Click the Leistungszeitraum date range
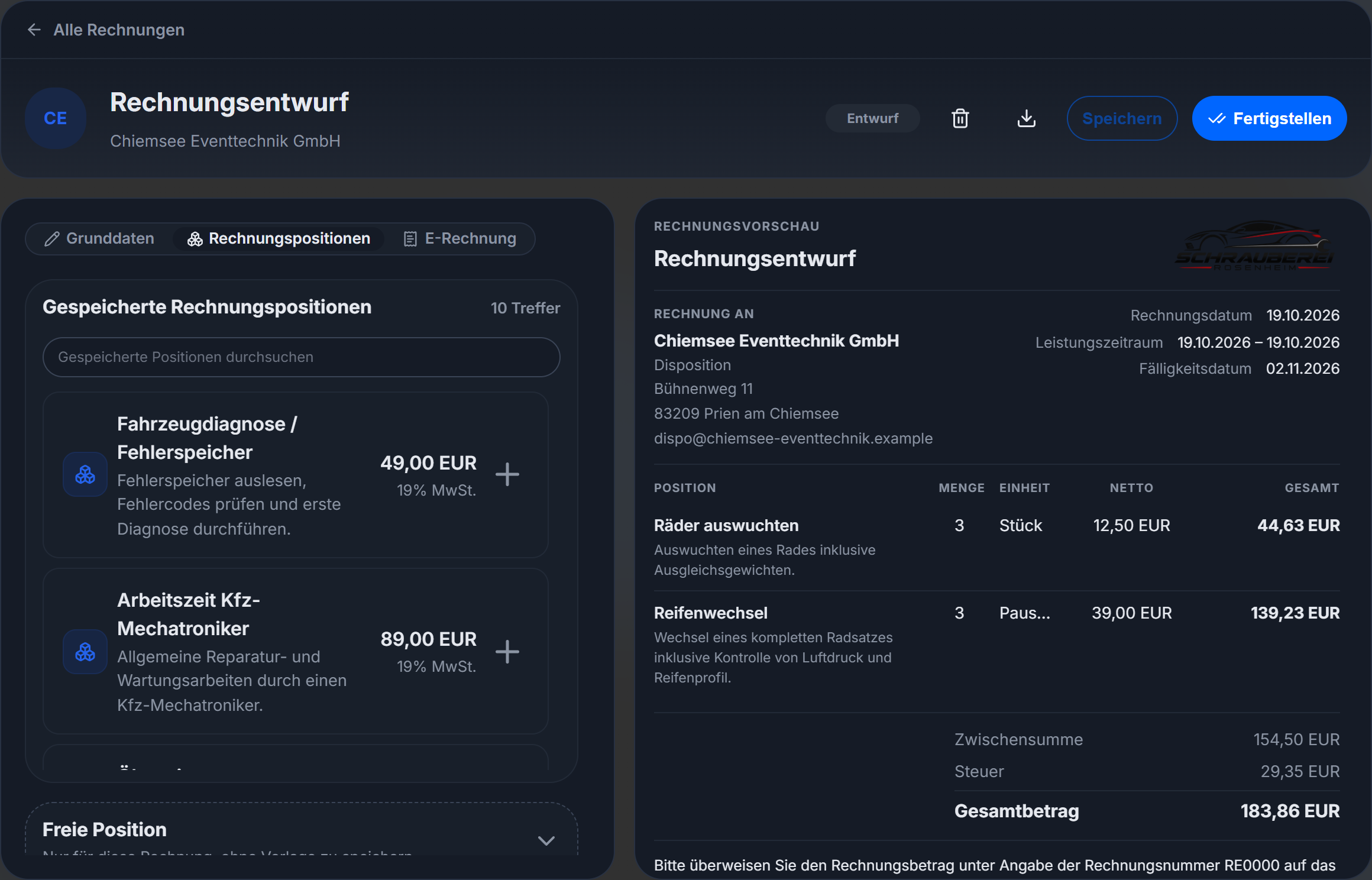1372x880 pixels. [1258, 342]
